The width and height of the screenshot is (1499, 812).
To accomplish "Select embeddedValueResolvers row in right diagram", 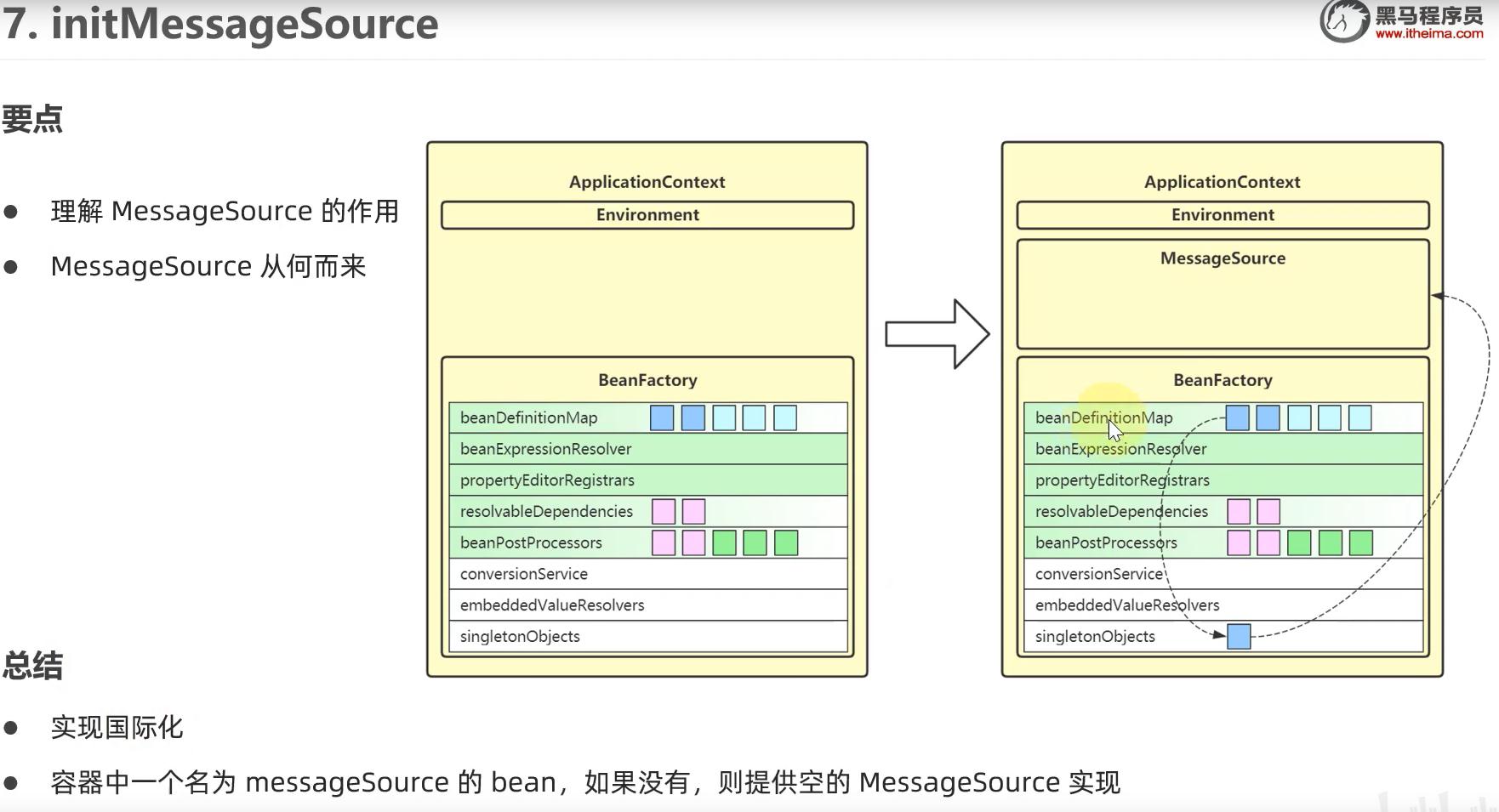I will [1223, 605].
